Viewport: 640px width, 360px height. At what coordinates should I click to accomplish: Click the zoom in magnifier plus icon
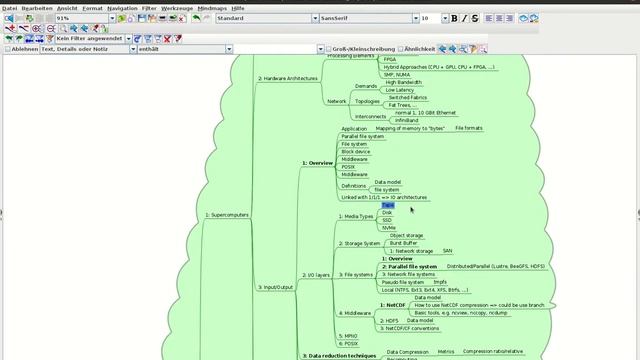point(36,29)
